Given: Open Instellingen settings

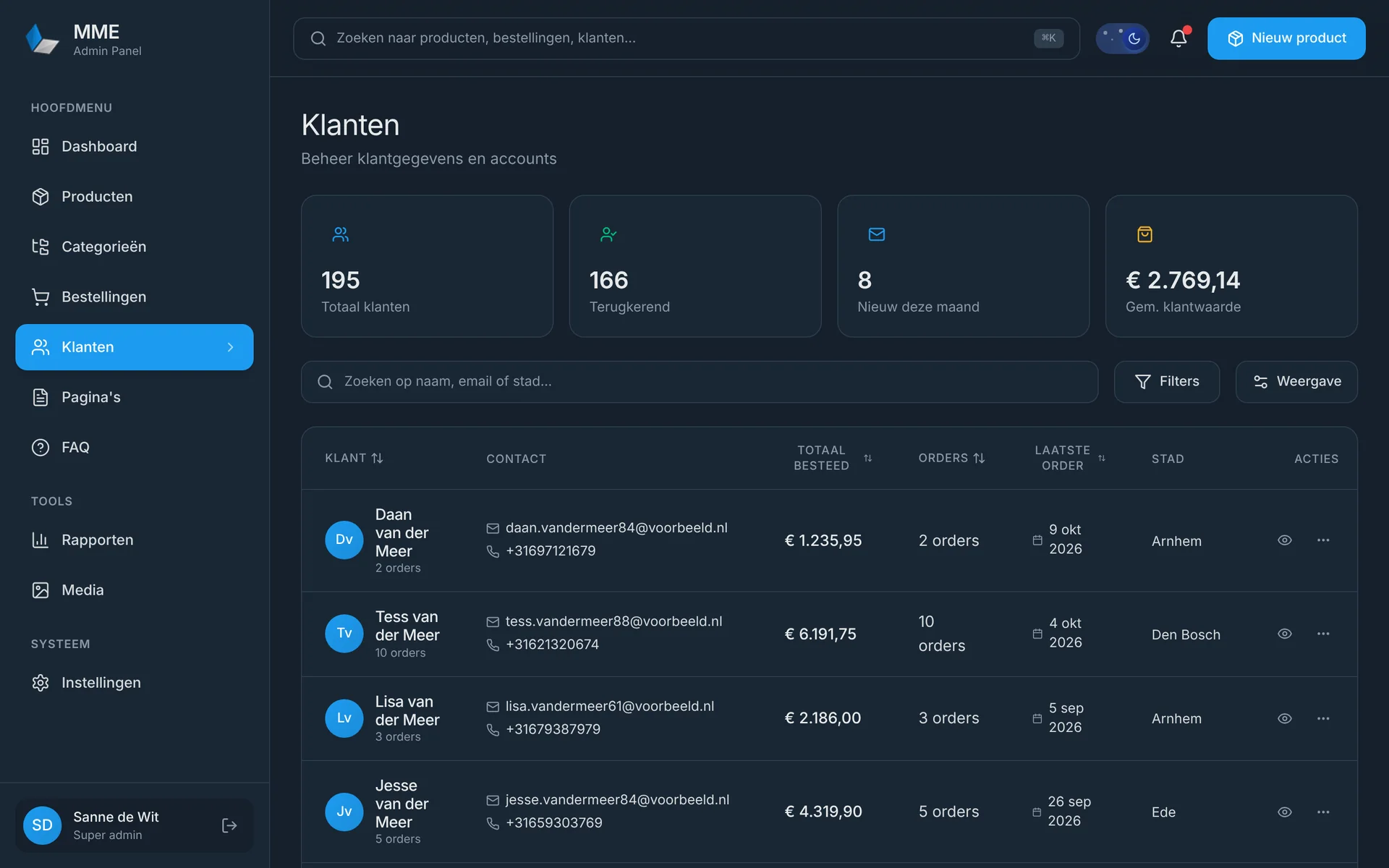Looking at the screenshot, I should [135, 683].
